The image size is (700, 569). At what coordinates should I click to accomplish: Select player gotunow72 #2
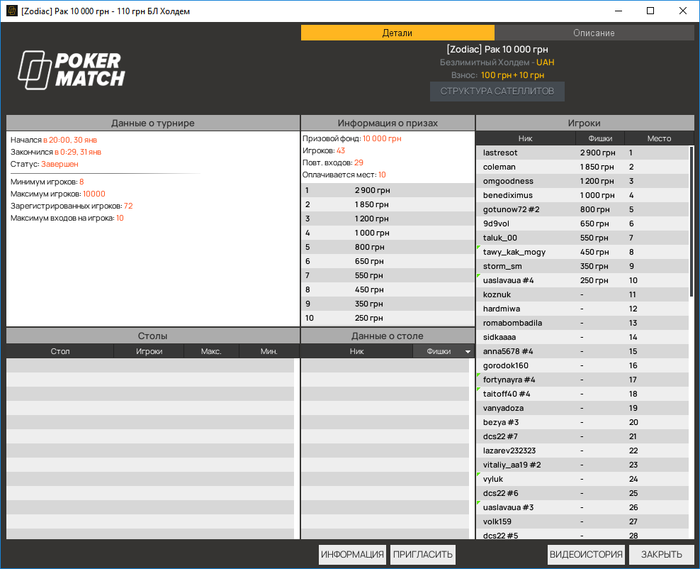pos(582,209)
